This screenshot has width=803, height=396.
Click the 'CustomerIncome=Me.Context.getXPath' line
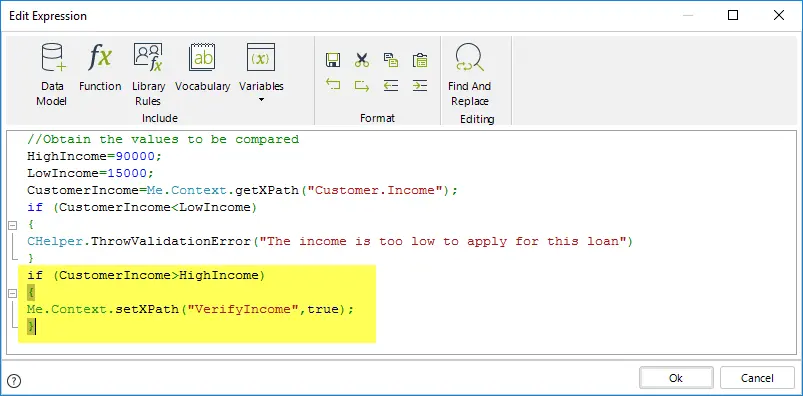tap(242, 191)
